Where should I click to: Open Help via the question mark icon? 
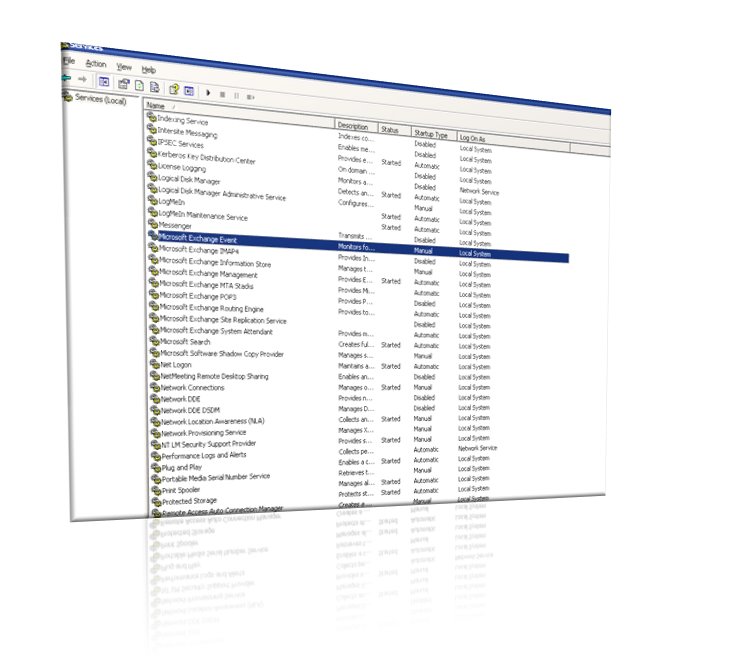[174, 89]
